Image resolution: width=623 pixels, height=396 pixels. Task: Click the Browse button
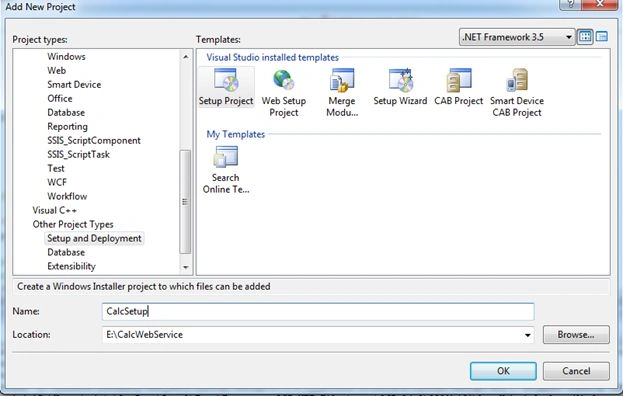tap(576, 335)
